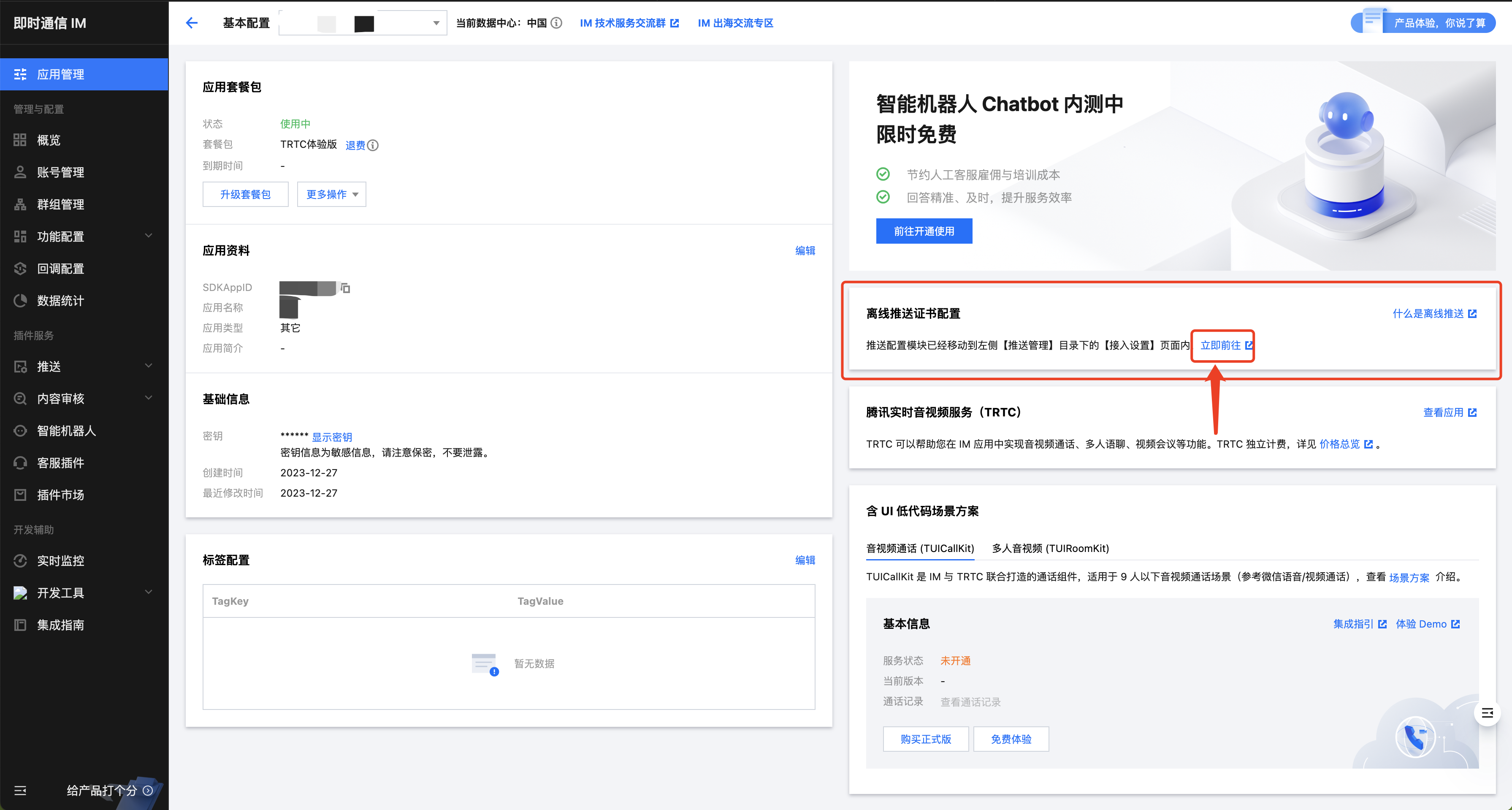
Task: Click the 购买正式版 button
Action: tap(926, 739)
